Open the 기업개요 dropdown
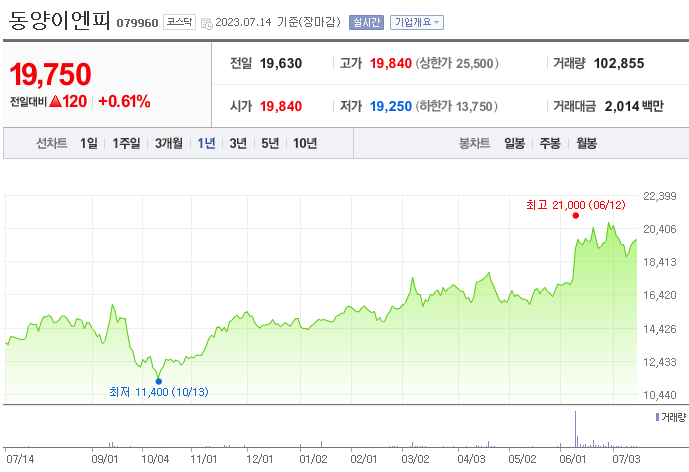The width and height of the screenshot is (689, 472). (417, 22)
